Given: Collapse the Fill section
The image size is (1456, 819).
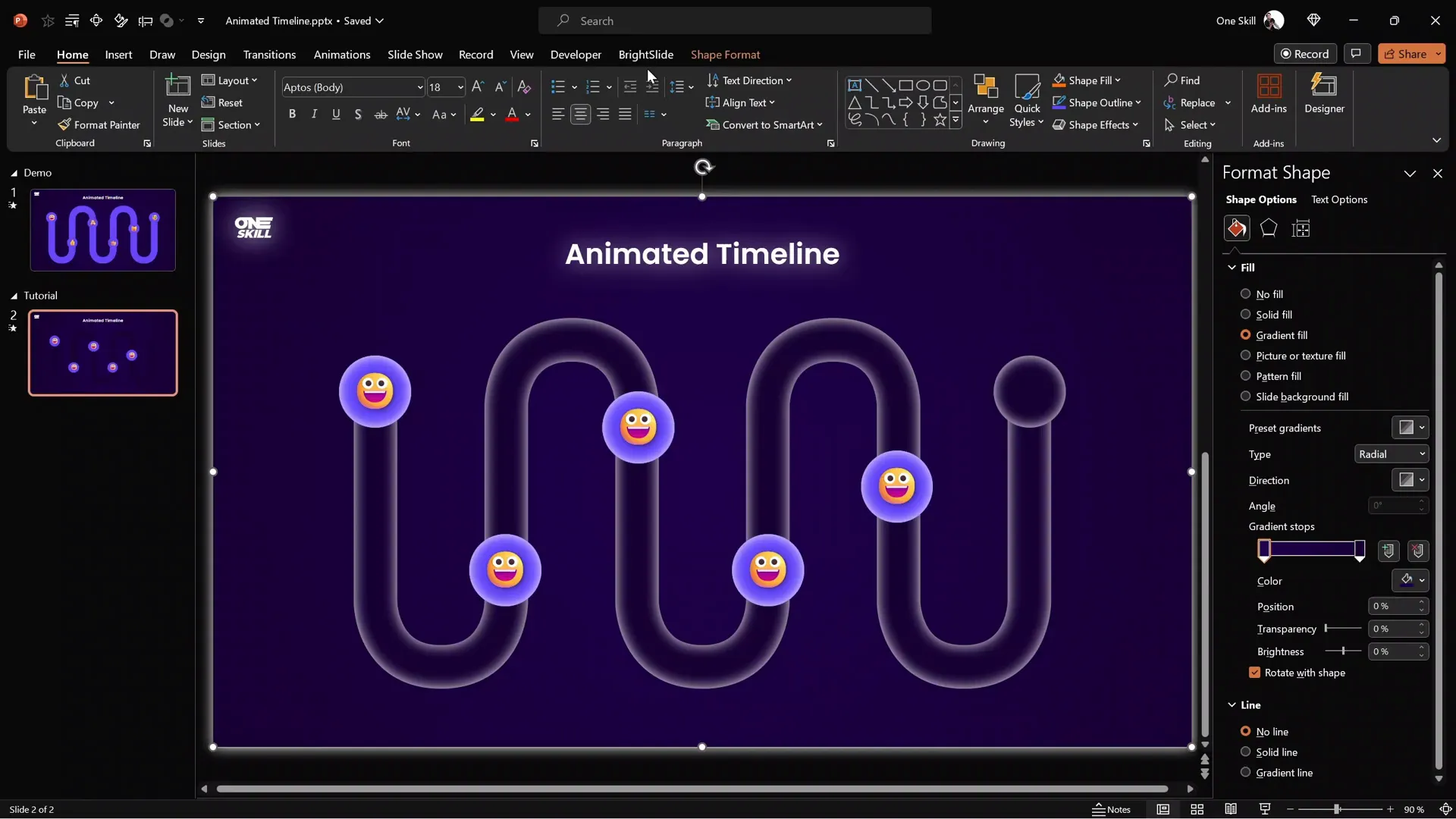Looking at the screenshot, I should pos(1232,268).
